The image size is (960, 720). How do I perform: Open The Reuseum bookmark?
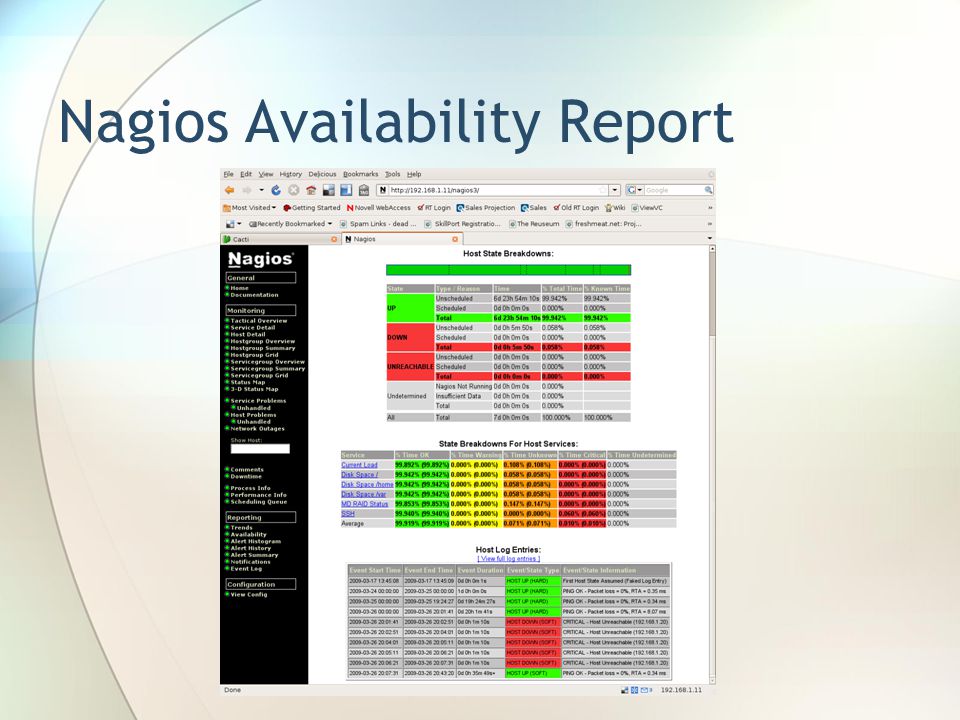tap(533, 224)
